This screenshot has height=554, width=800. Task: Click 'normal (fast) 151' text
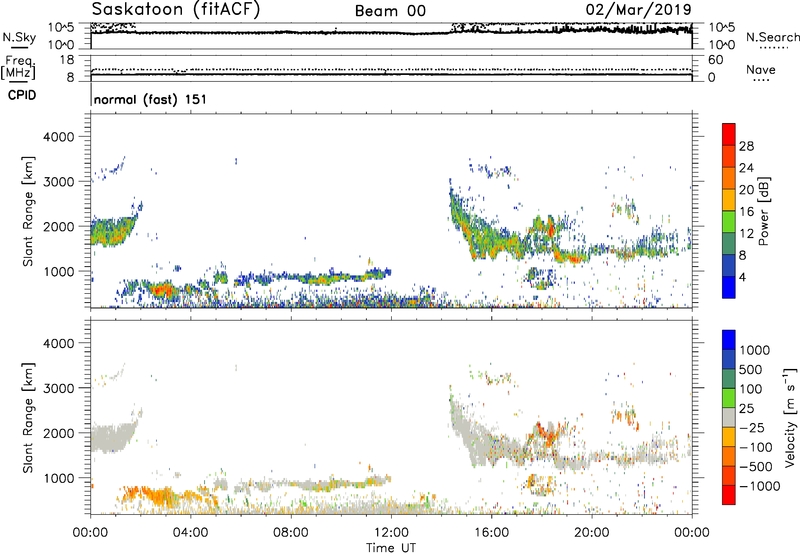(150, 99)
